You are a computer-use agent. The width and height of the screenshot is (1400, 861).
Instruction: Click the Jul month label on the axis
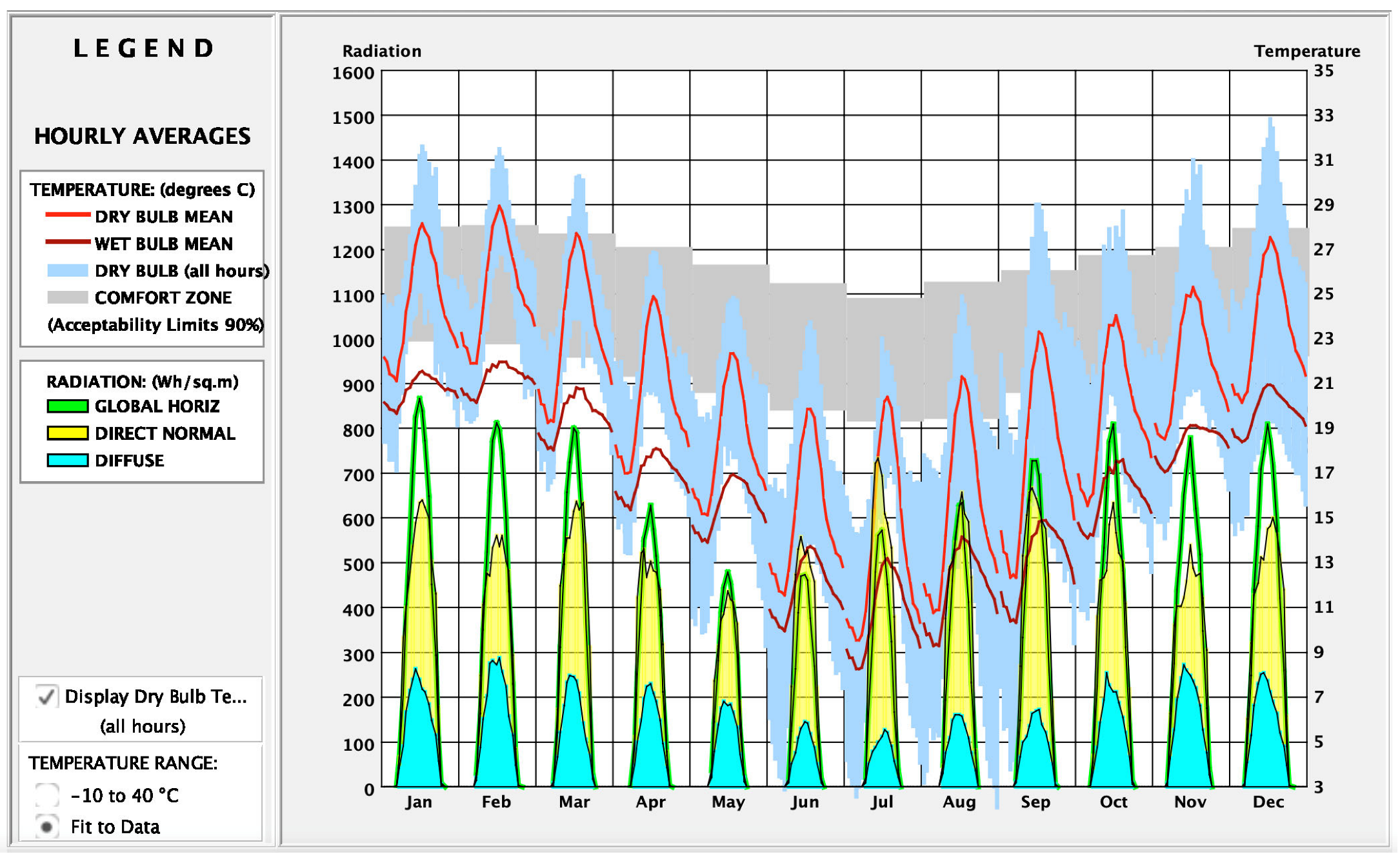pos(882,802)
